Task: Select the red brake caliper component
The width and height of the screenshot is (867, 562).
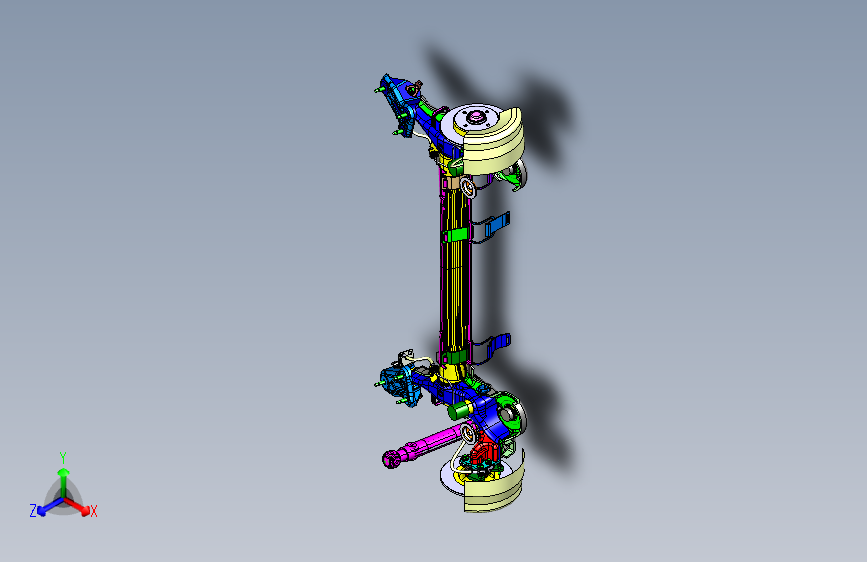Action: click(x=487, y=447)
